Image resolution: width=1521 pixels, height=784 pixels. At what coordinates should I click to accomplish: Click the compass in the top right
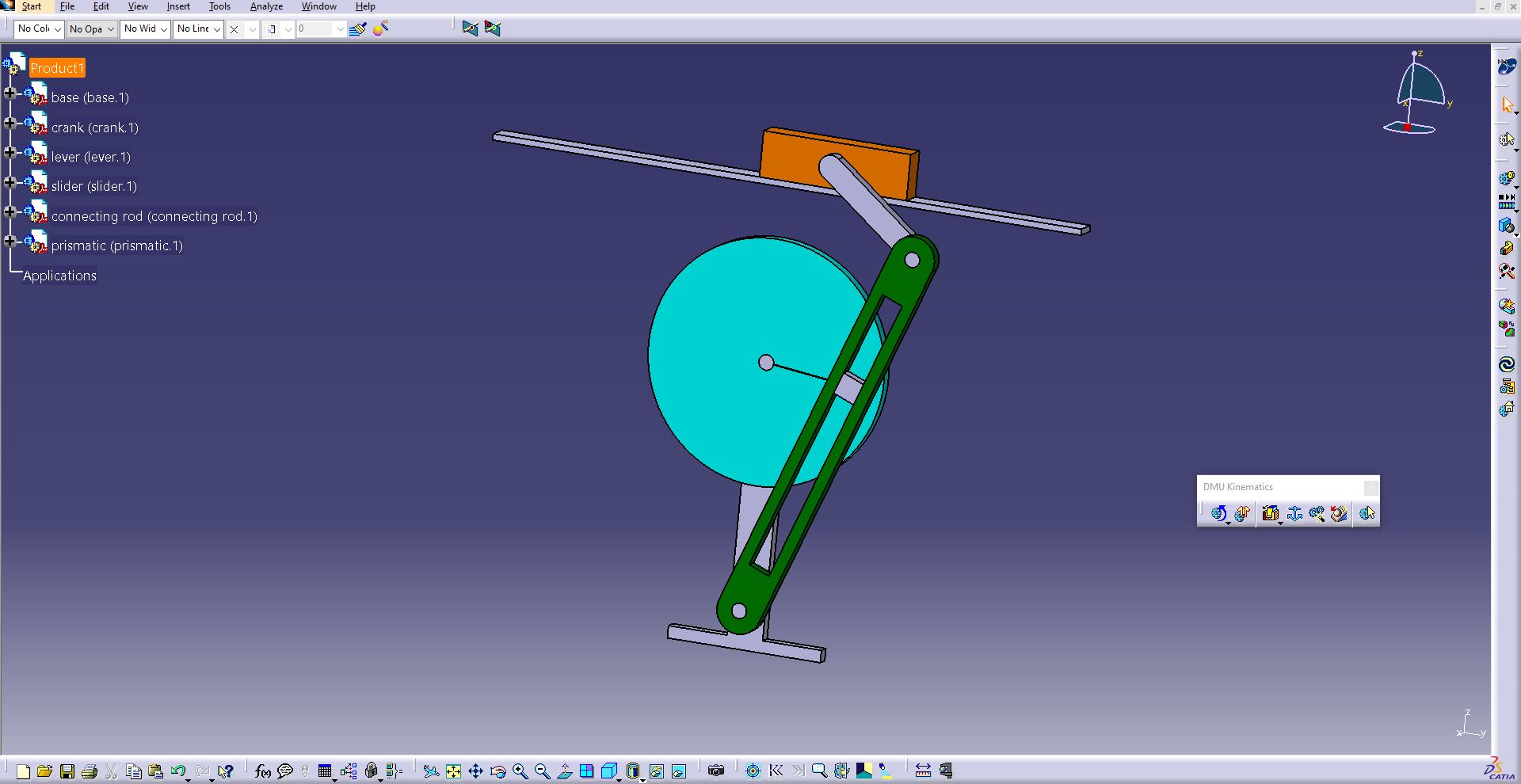1419,93
